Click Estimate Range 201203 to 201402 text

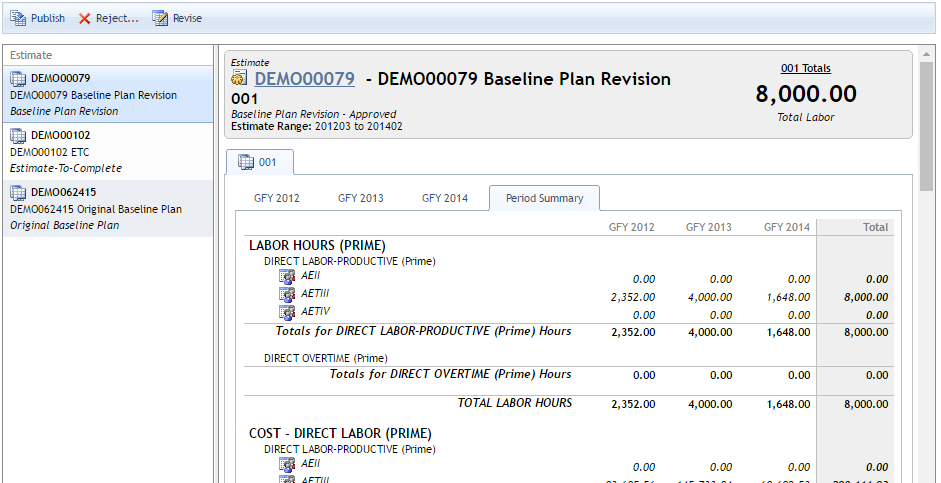point(317,127)
